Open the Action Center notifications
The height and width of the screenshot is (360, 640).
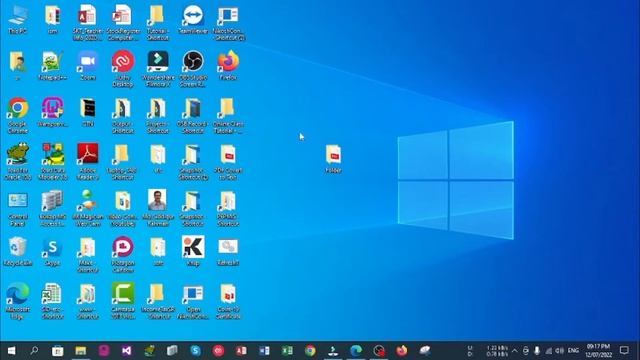(624, 350)
